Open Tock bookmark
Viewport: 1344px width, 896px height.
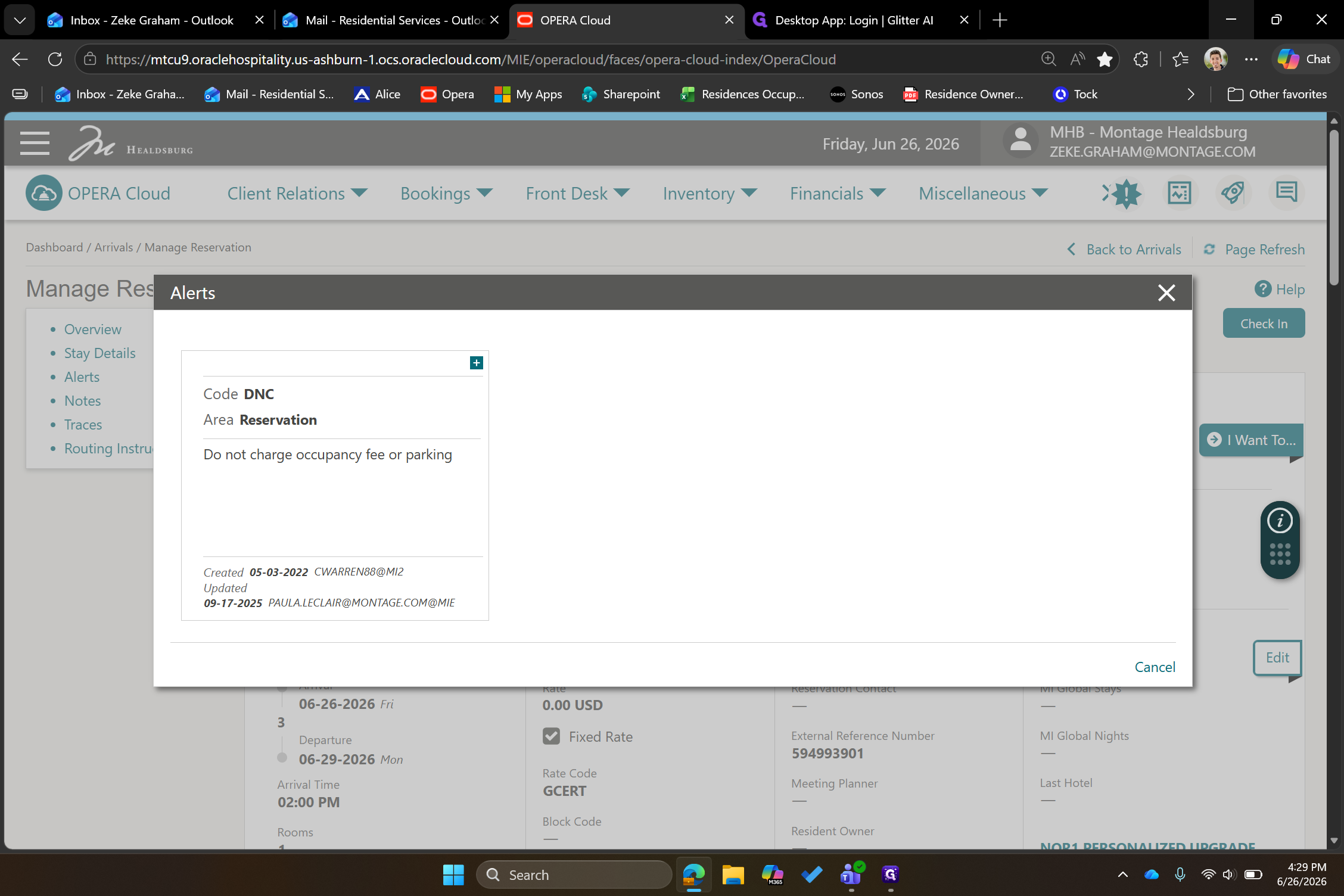click(1075, 94)
